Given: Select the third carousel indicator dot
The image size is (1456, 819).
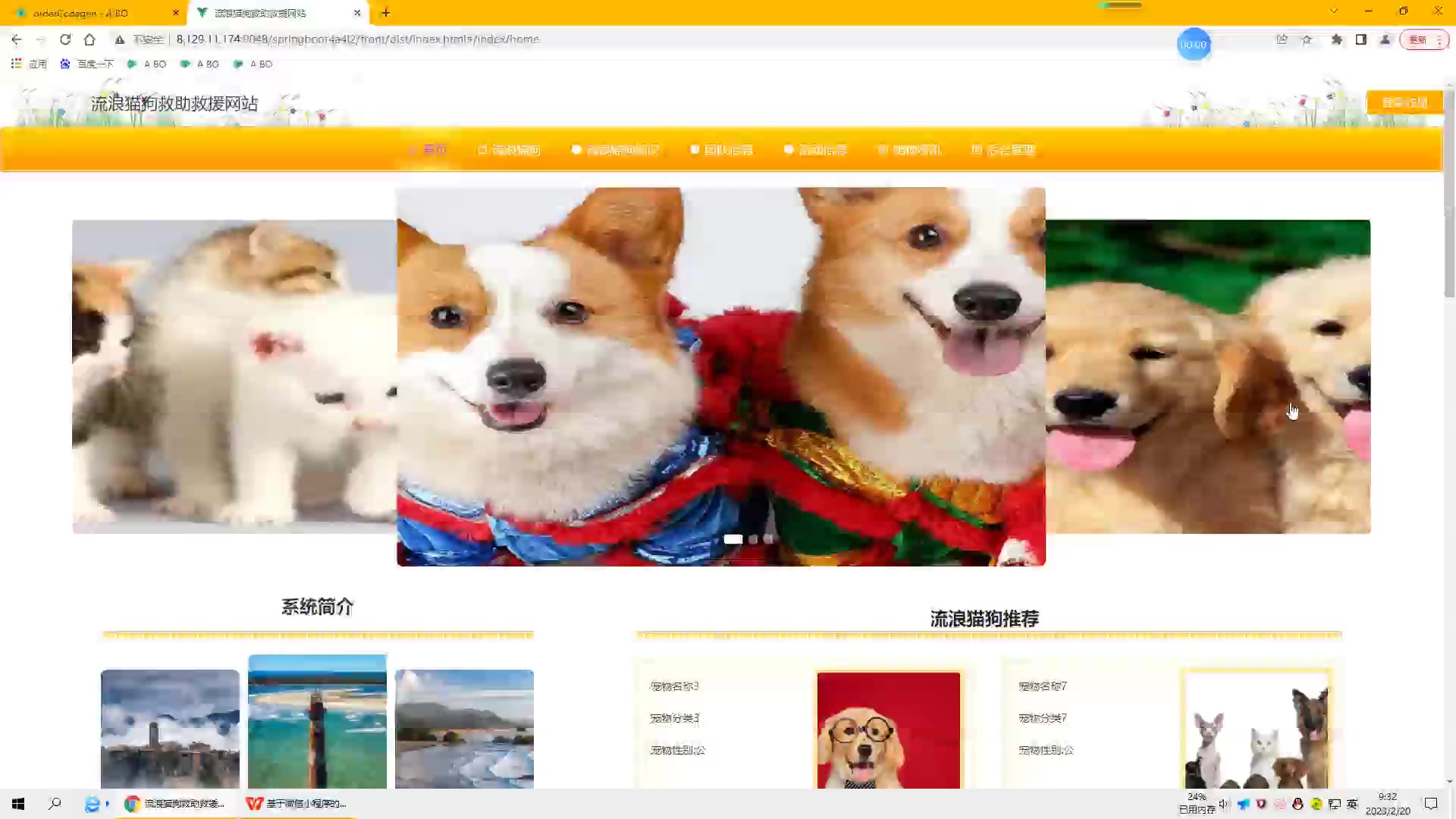Looking at the screenshot, I should [768, 539].
